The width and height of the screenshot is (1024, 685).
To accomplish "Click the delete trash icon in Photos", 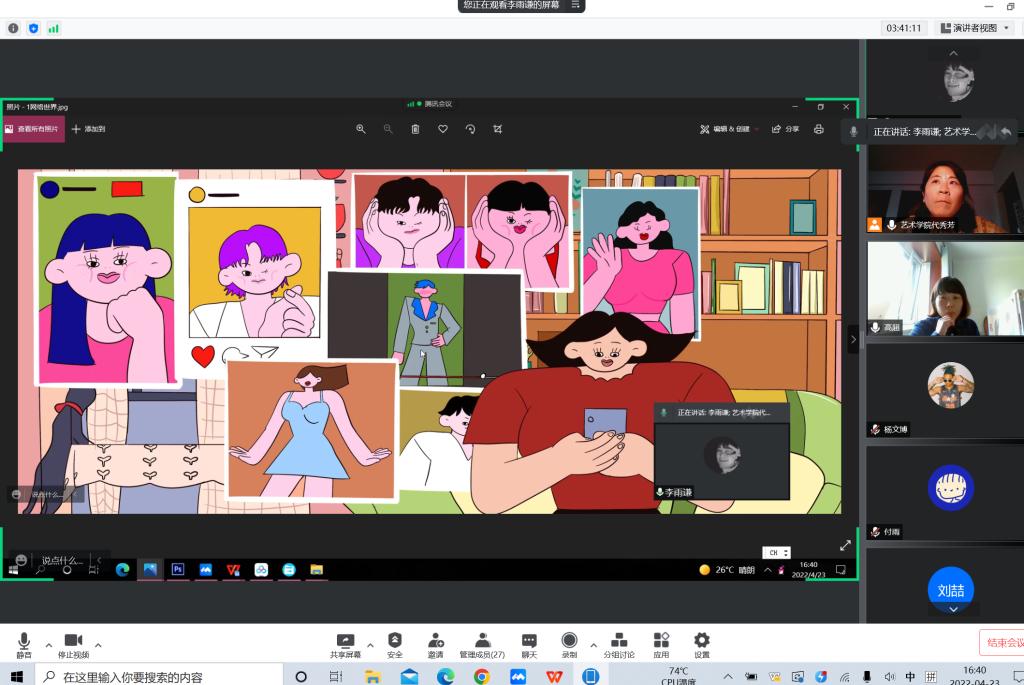I will [415, 129].
